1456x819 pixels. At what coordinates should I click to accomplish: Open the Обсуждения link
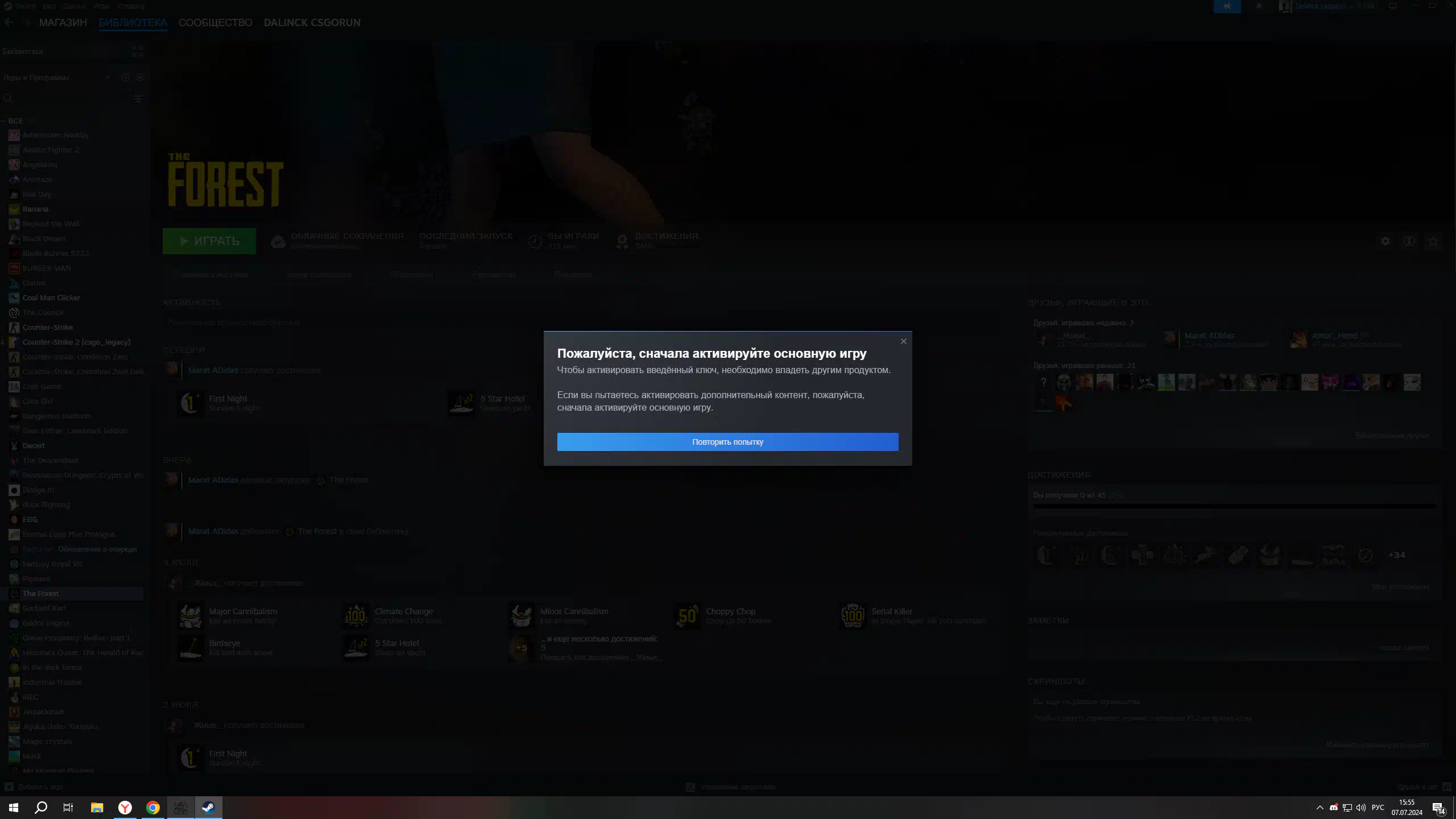412,275
